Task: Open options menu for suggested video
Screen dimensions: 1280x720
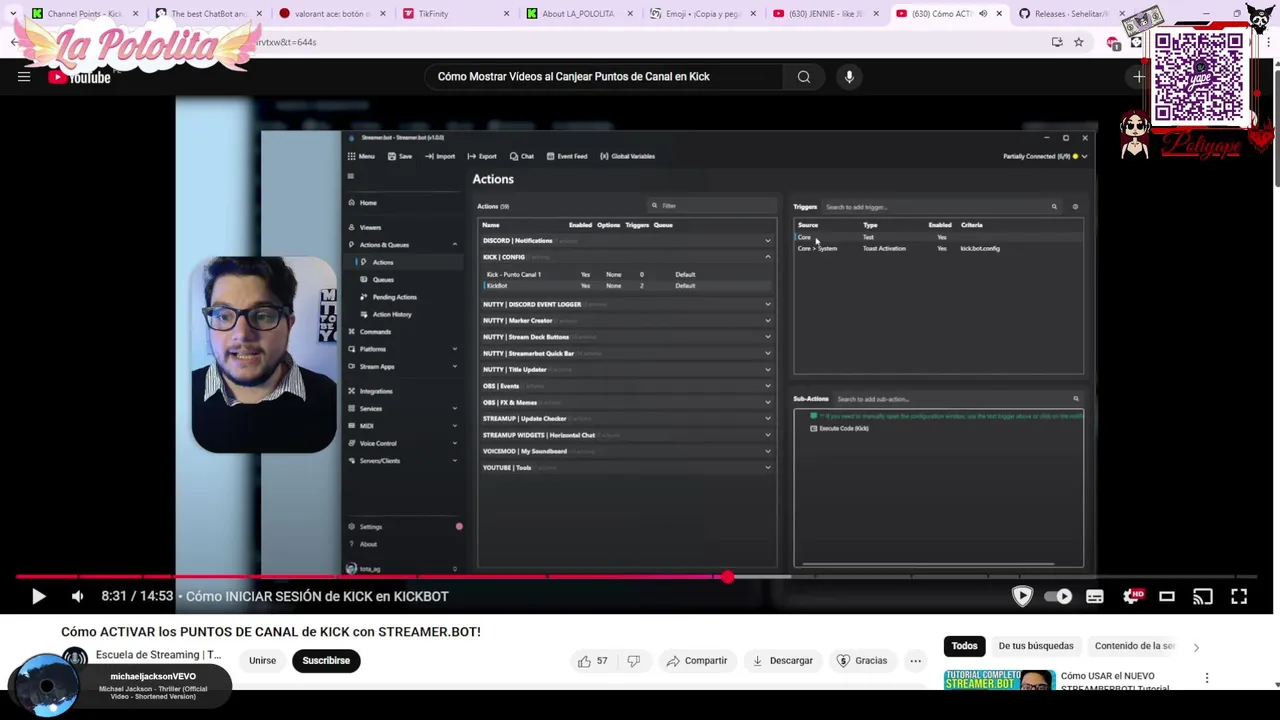Action: (x=1207, y=678)
